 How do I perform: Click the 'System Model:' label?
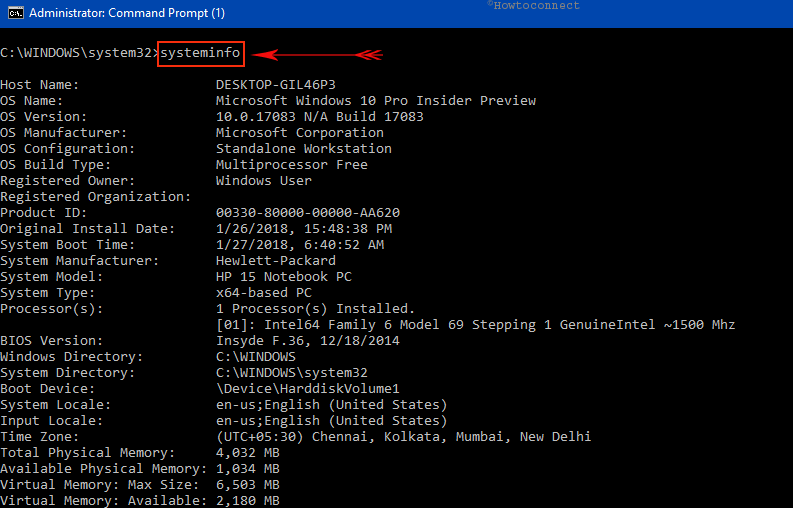pos(52,277)
